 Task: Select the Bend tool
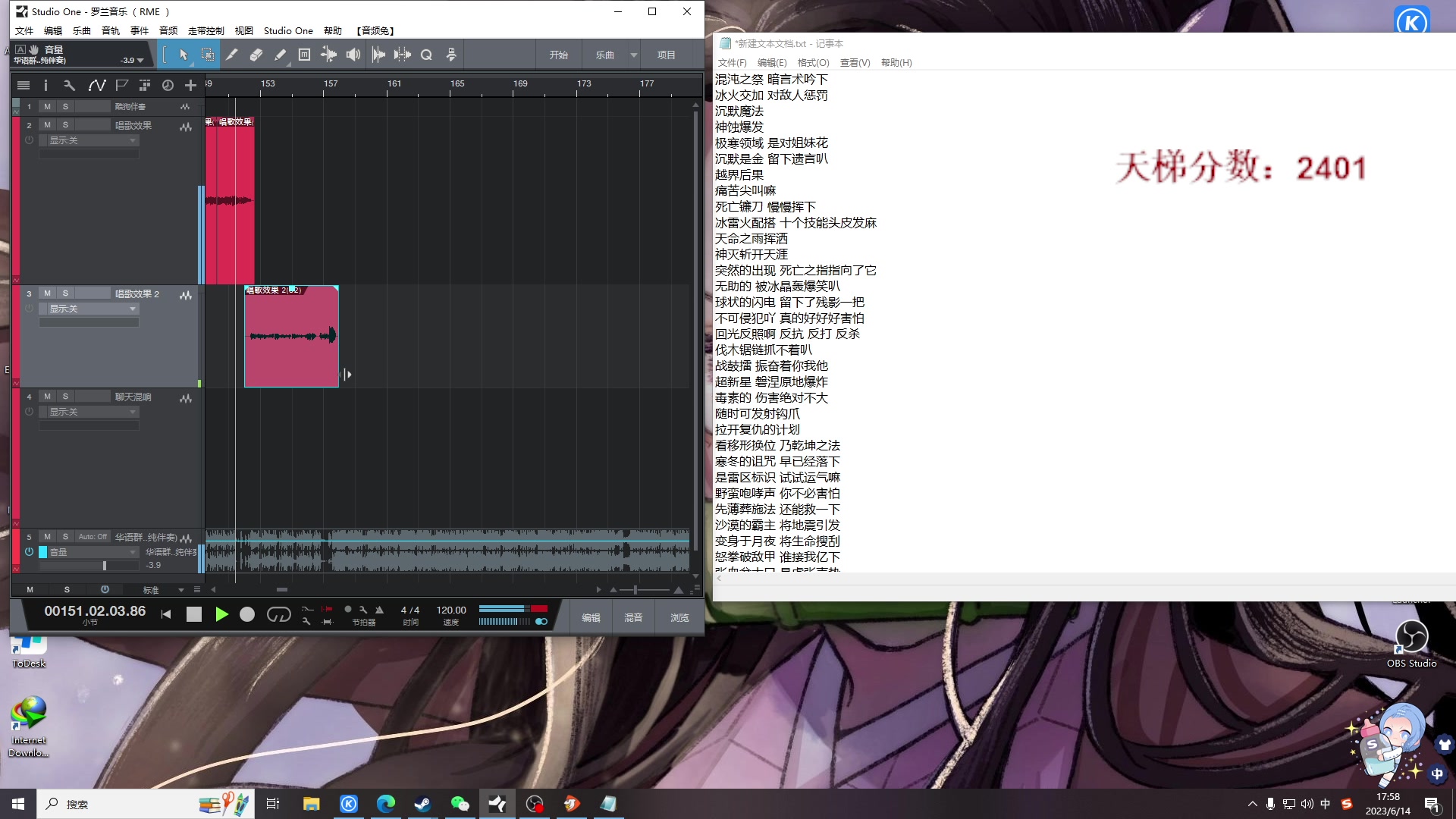(328, 55)
